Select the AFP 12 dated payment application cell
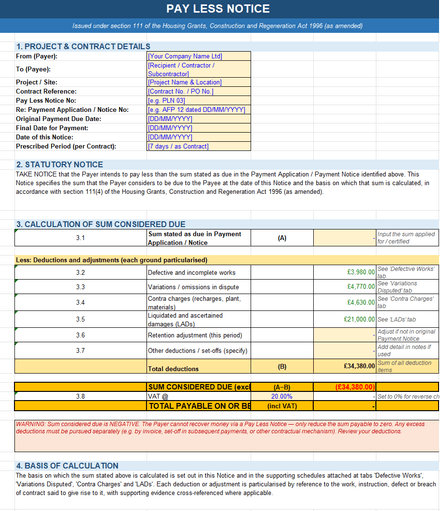This screenshot has width=440, height=511. 199,110
